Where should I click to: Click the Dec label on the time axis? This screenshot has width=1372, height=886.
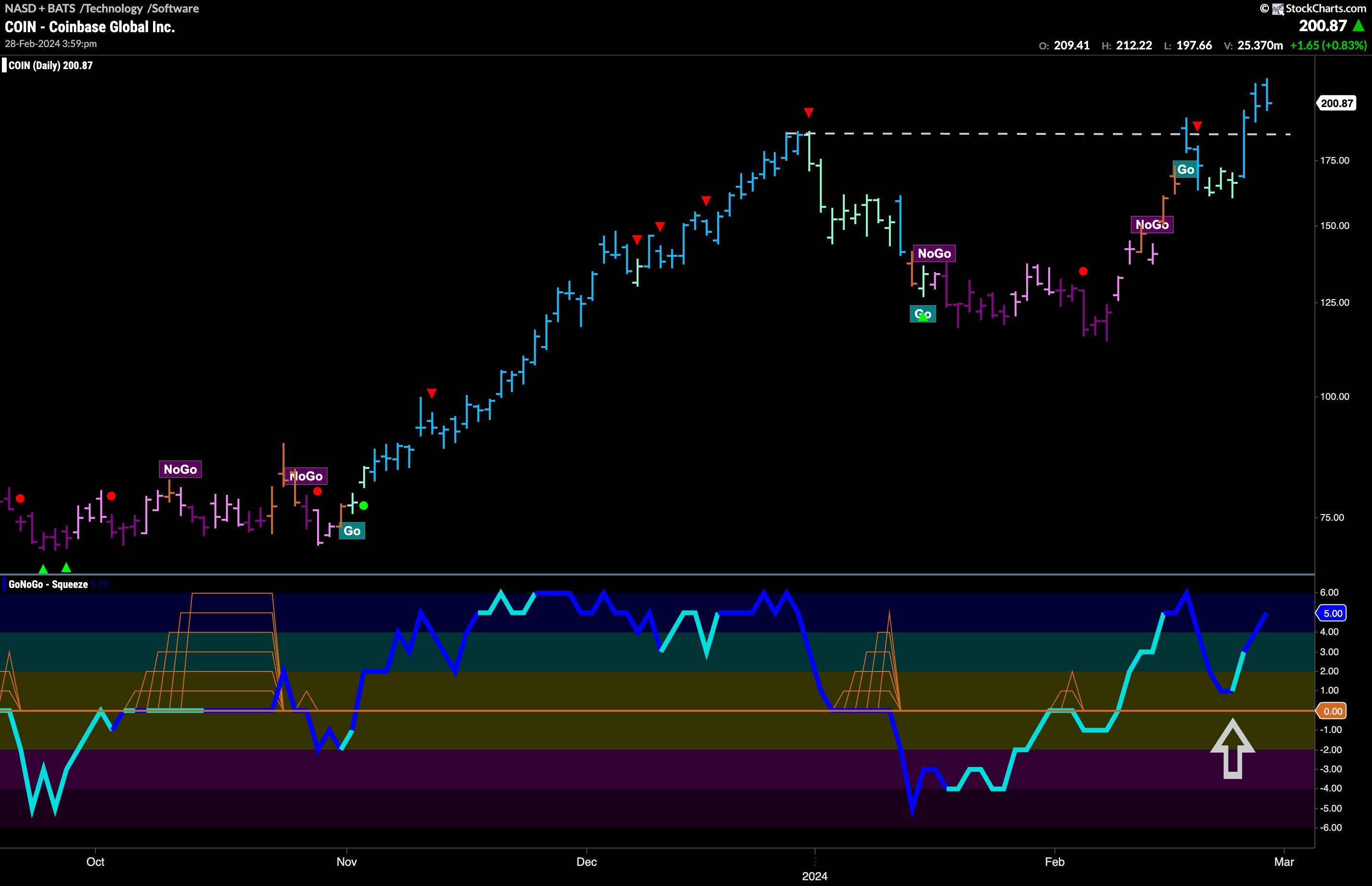point(587,862)
